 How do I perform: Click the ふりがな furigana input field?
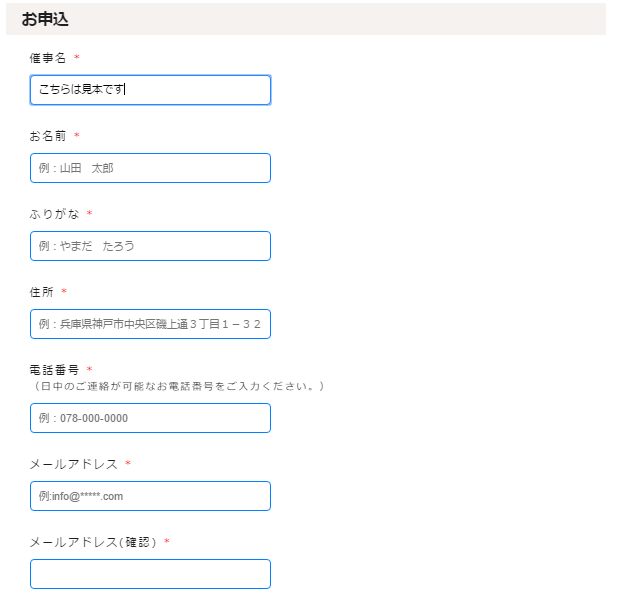tap(150, 246)
